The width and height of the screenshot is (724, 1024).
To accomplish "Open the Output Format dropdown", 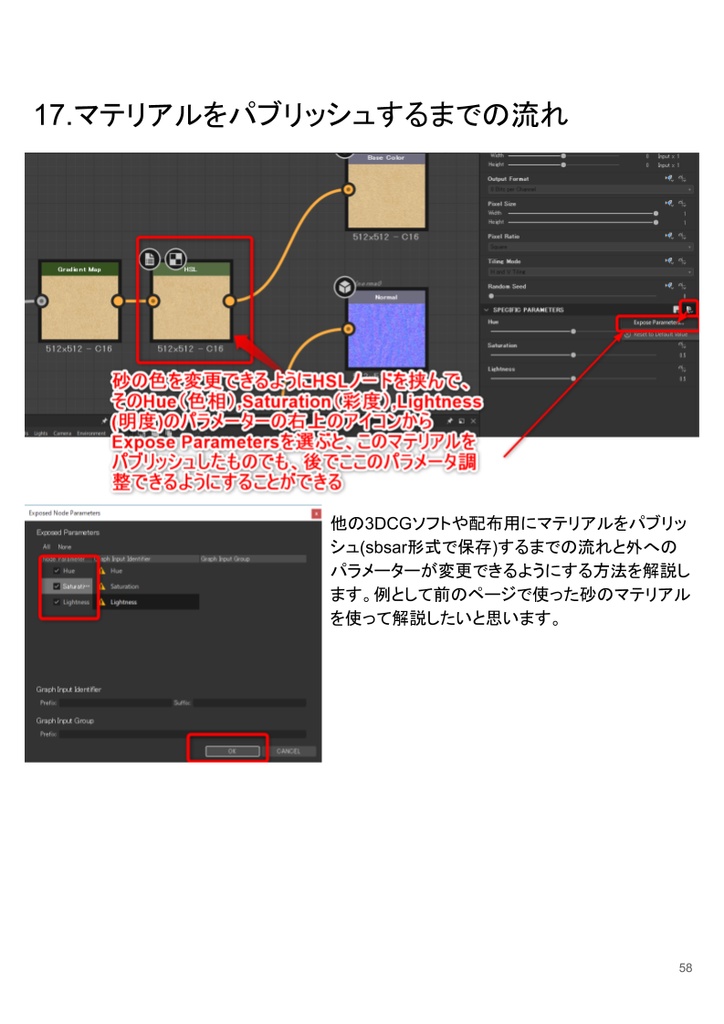I will point(590,189).
